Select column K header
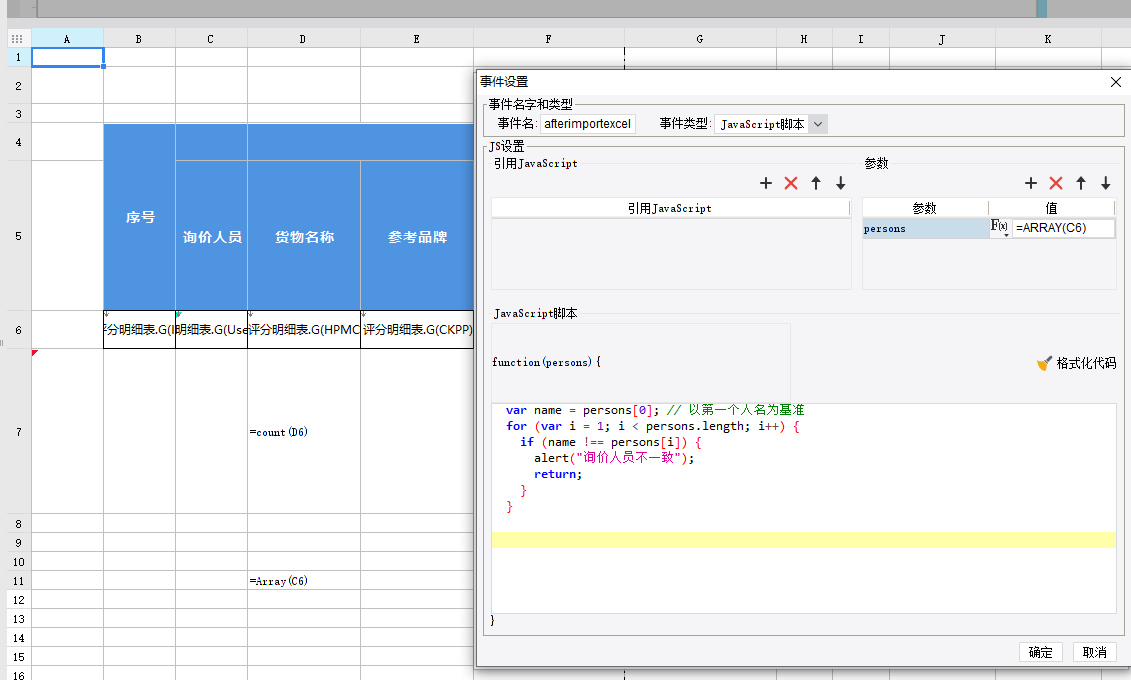Screen dimensions: 1131x680 tap(1048, 39)
